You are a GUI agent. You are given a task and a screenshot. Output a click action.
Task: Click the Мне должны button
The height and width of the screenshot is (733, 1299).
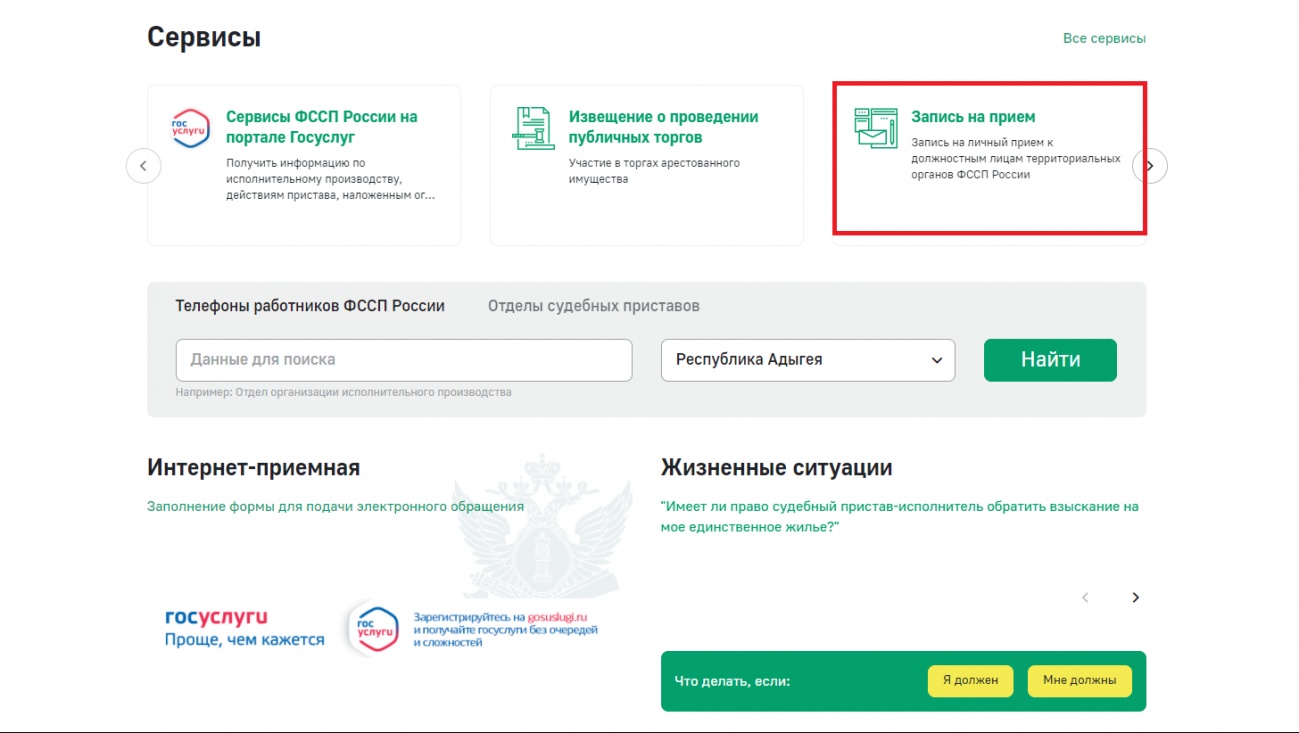click(x=1079, y=681)
